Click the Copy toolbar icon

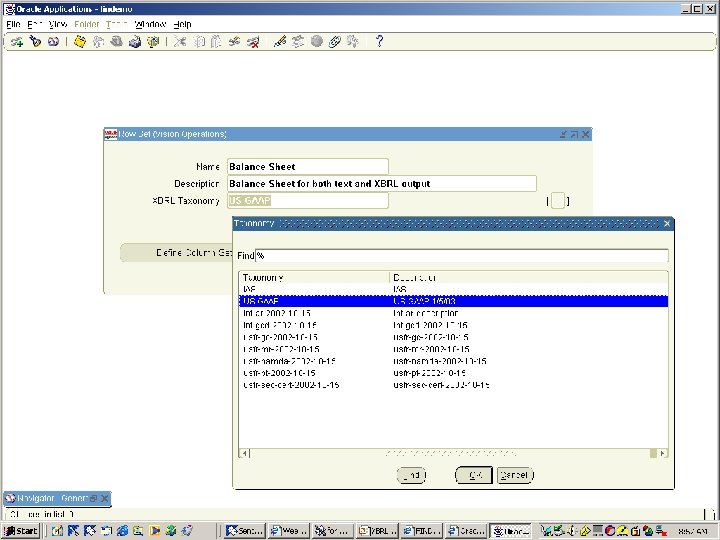[x=198, y=42]
